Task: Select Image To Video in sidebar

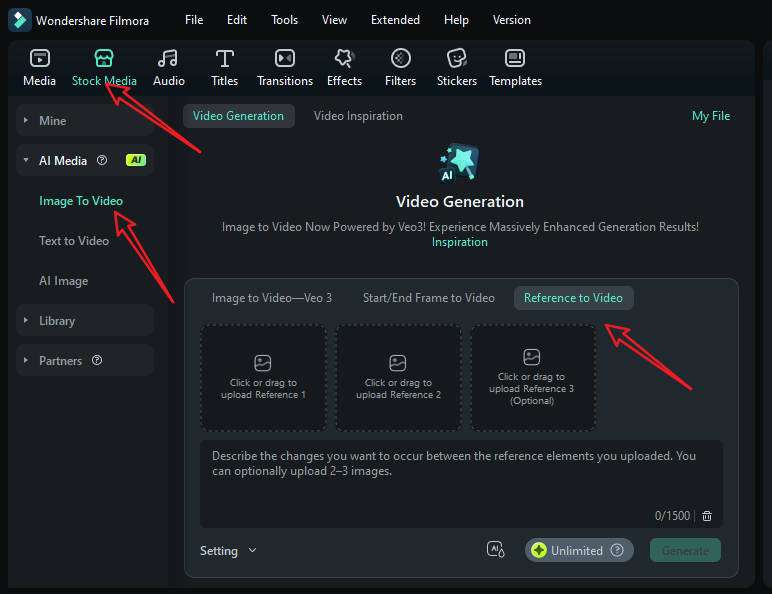Action: [x=81, y=200]
